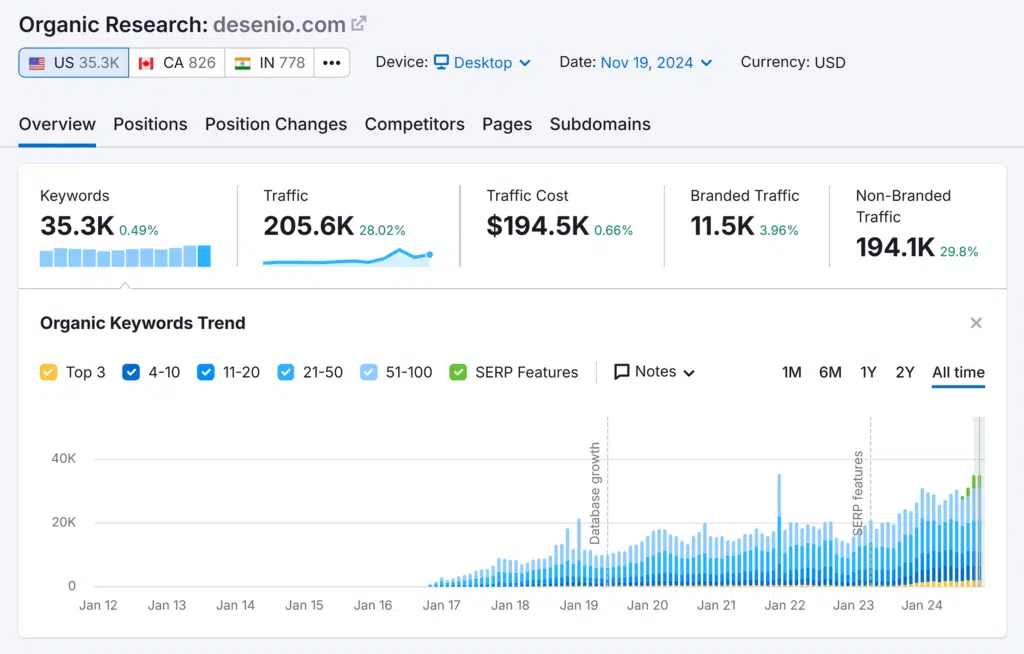Image resolution: width=1024 pixels, height=654 pixels.
Task: Toggle the 51-100 positions checkbox
Action: point(369,372)
